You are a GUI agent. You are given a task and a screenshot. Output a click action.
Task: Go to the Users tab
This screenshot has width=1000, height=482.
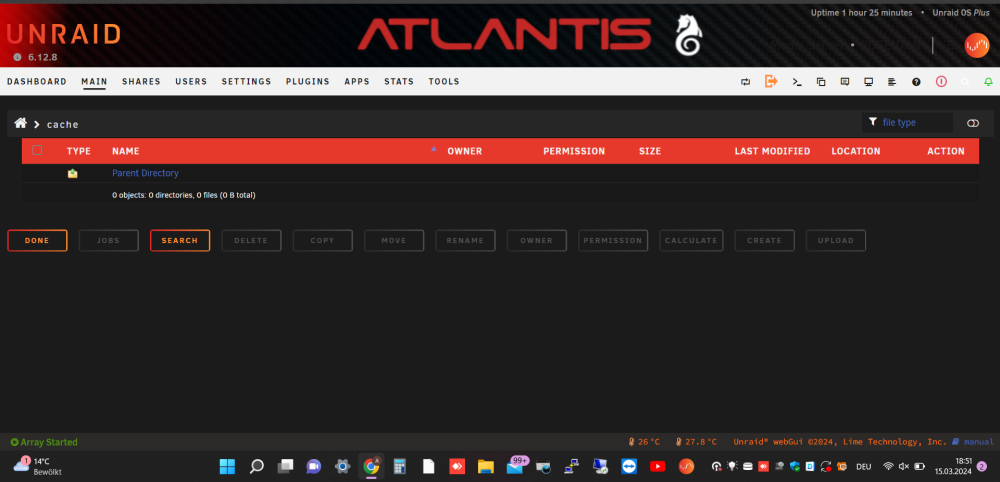[191, 82]
